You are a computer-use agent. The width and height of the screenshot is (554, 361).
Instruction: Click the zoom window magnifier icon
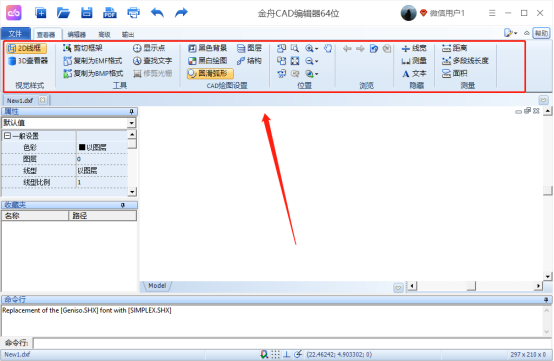[295, 48]
